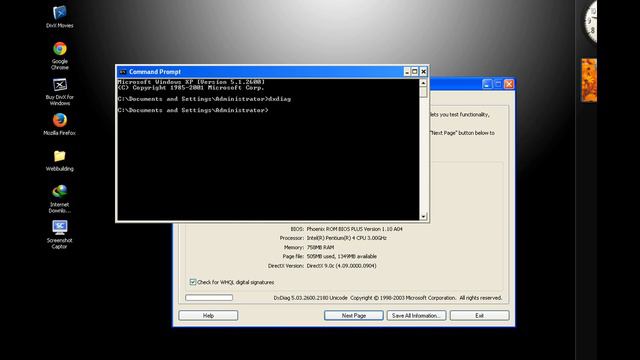Click the clock gadget on the sidebar

coord(590,21)
